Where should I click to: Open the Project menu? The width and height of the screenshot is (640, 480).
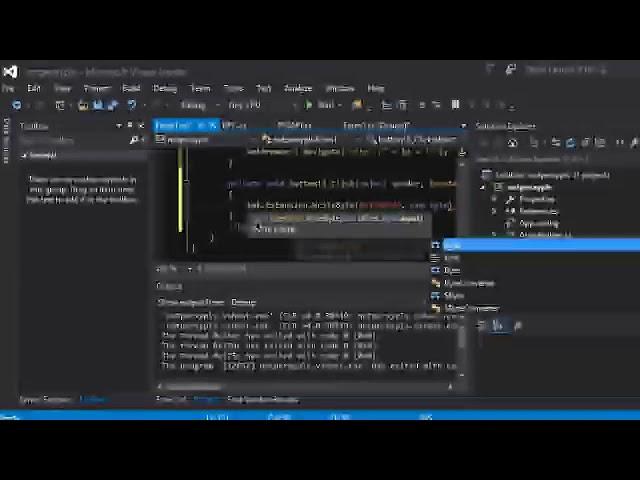[97, 89]
